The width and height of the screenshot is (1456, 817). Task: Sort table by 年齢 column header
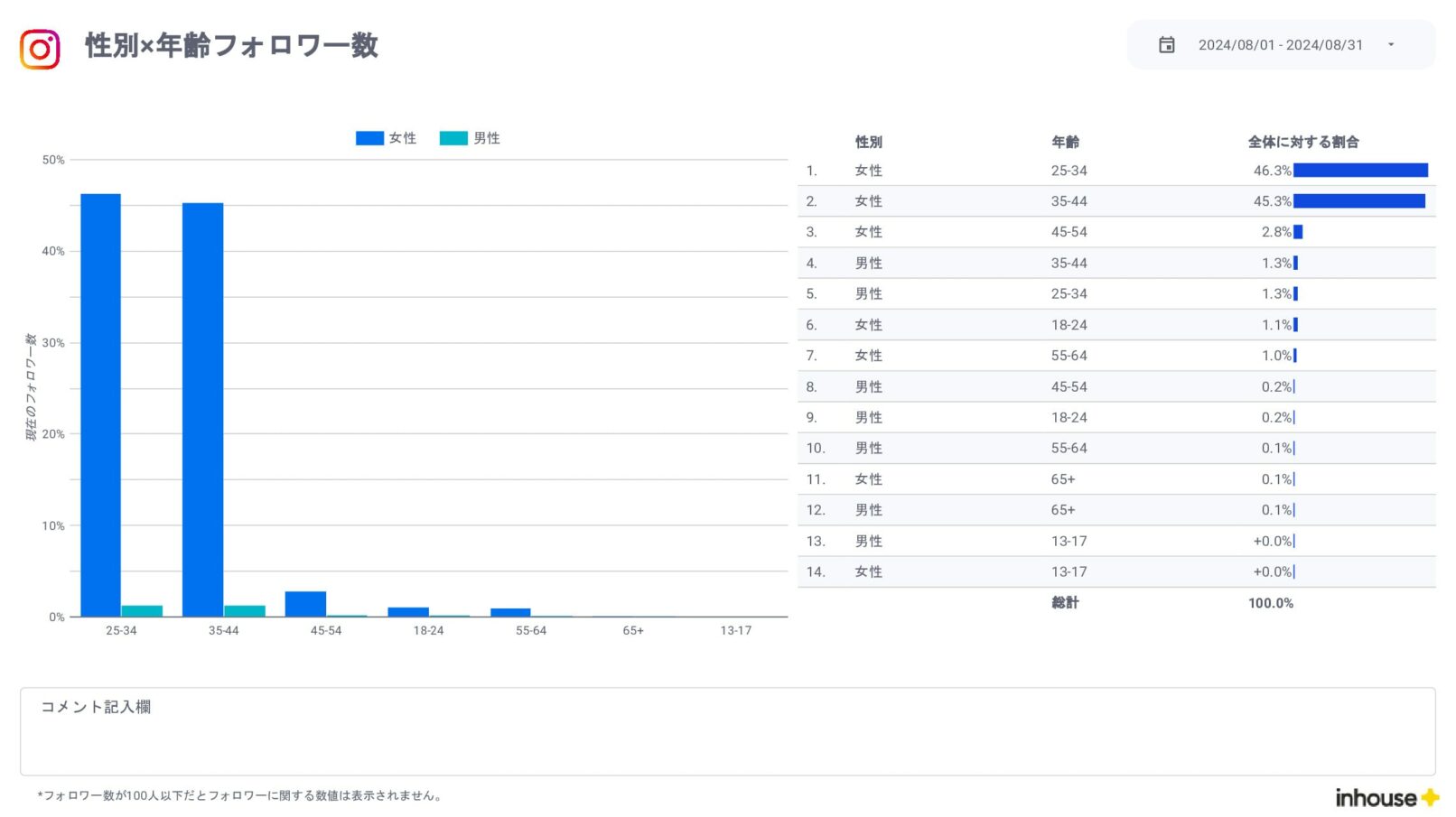click(1065, 142)
